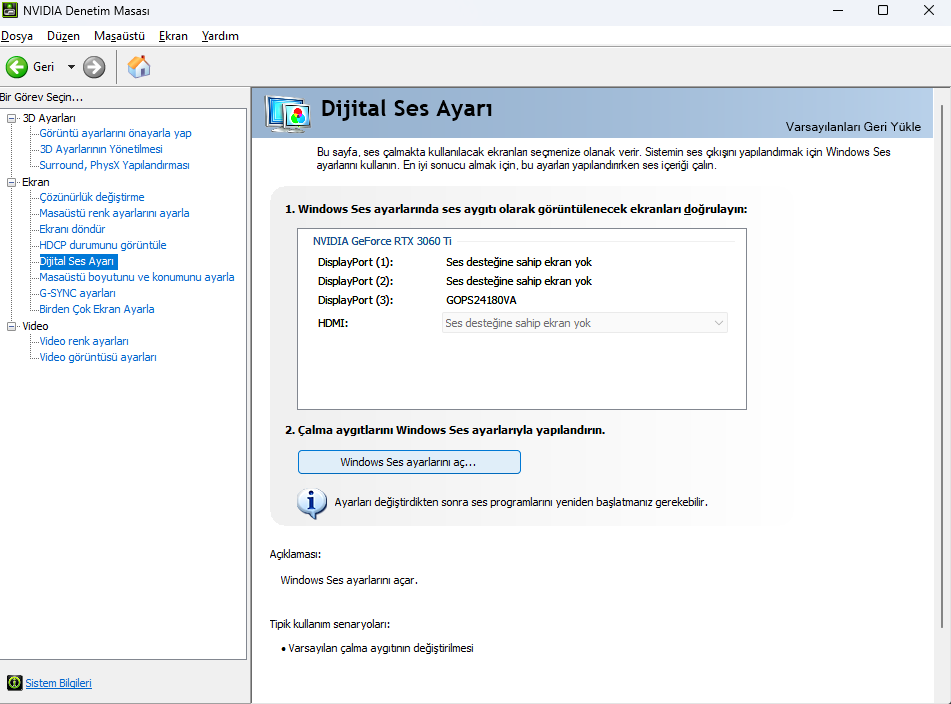The width and height of the screenshot is (951, 704).
Task: Select G-SYNC ayarları
Action: pos(77,293)
